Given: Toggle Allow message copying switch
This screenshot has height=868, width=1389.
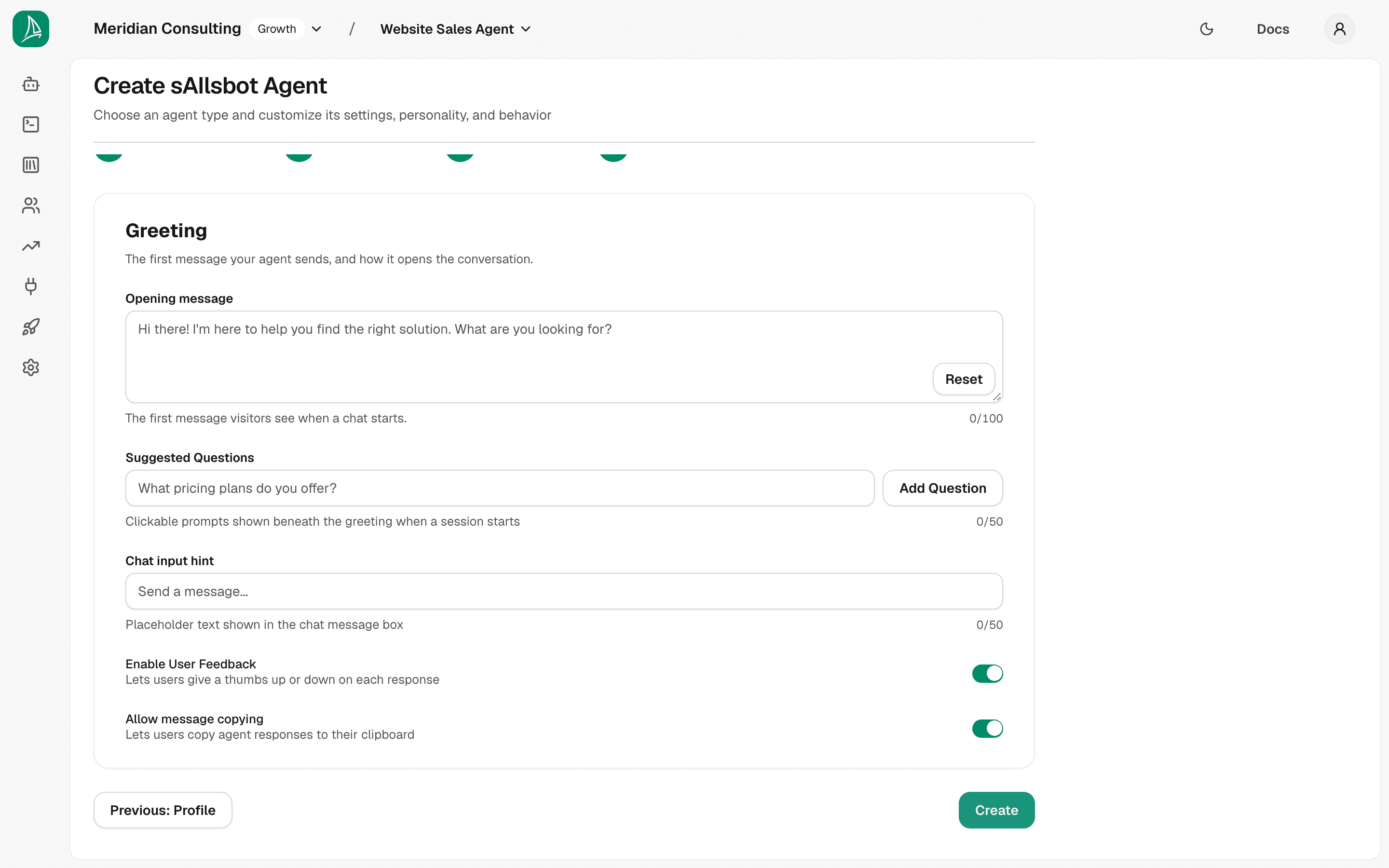Looking at the screenshot, I should tap(987, 729).
